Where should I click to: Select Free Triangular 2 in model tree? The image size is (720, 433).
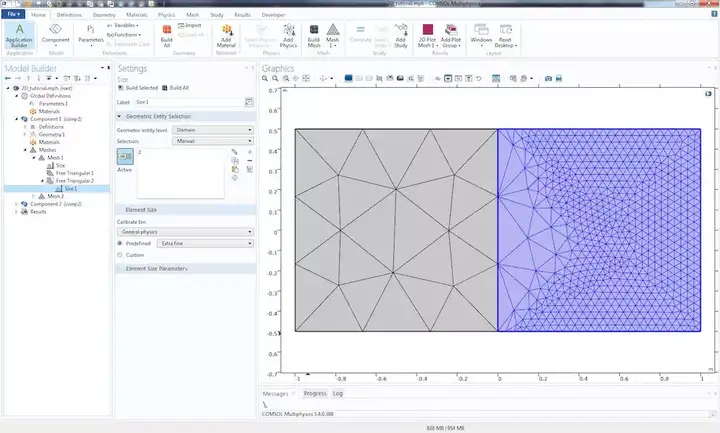coord(75,181)
